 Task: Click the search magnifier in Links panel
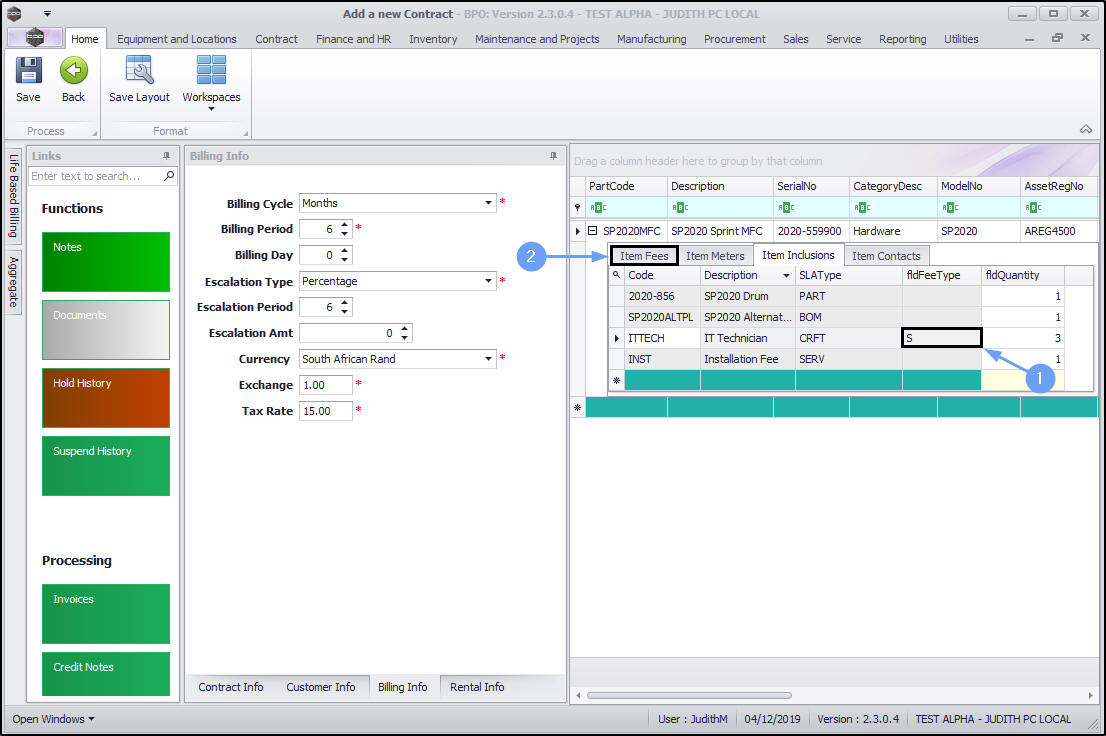pyautogui.click(x=169, y=176)
